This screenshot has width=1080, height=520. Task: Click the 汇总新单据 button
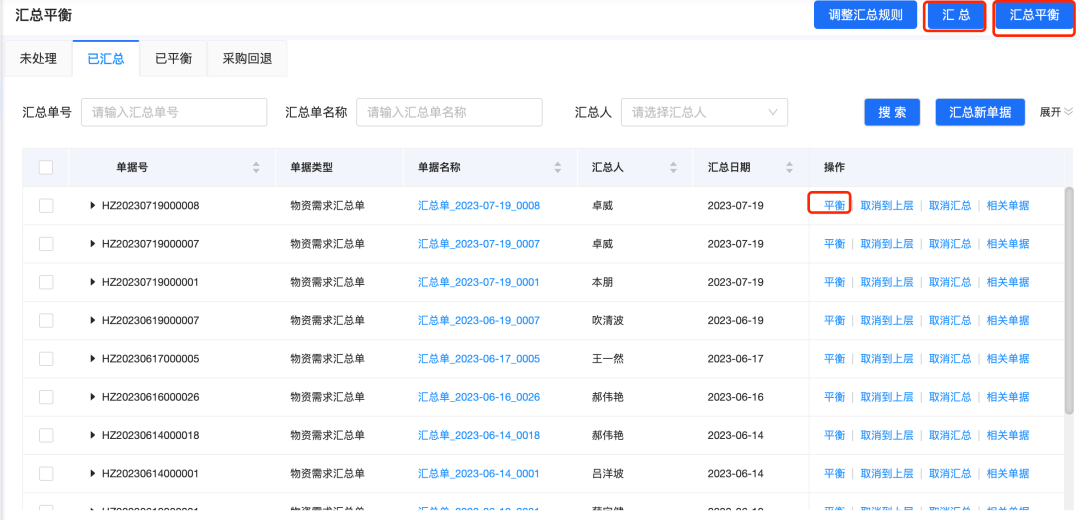[980, 112]
